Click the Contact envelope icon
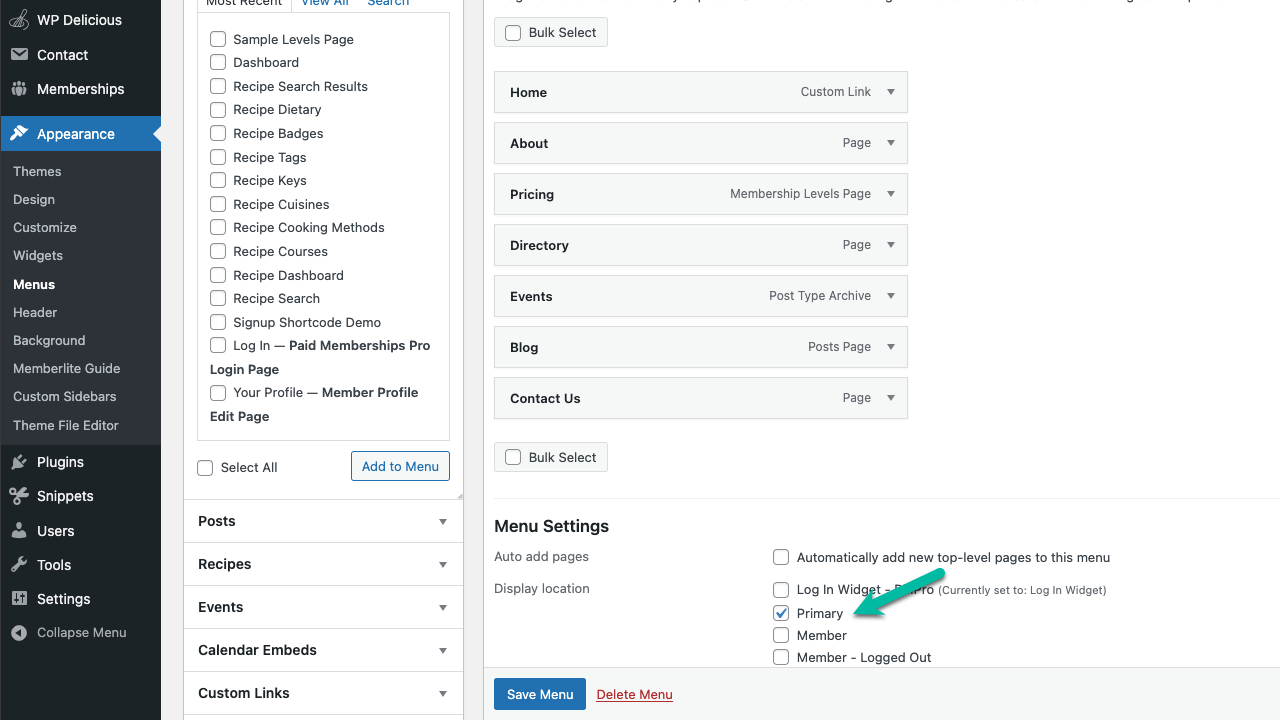This screenshot has height=720, width=1280. (19, 55)
